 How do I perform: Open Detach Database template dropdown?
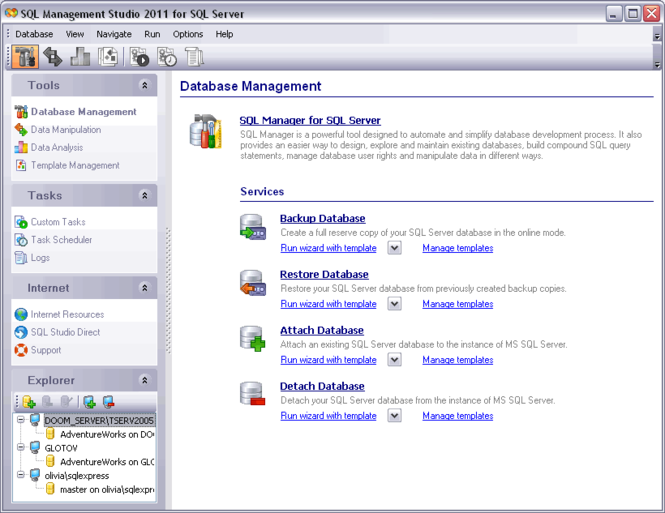click(x=394, y=416)
